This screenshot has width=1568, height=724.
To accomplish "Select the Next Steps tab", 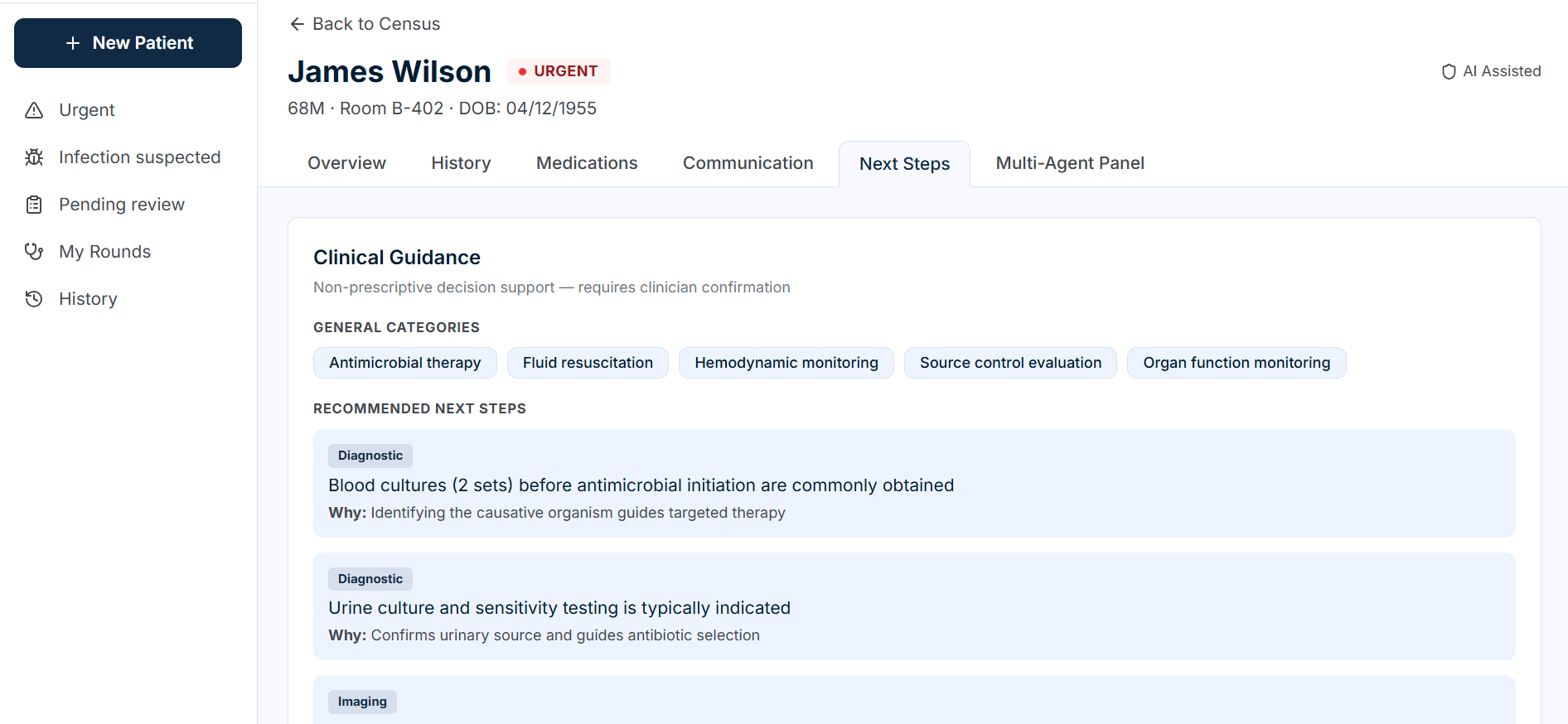I will coord(904,164).
